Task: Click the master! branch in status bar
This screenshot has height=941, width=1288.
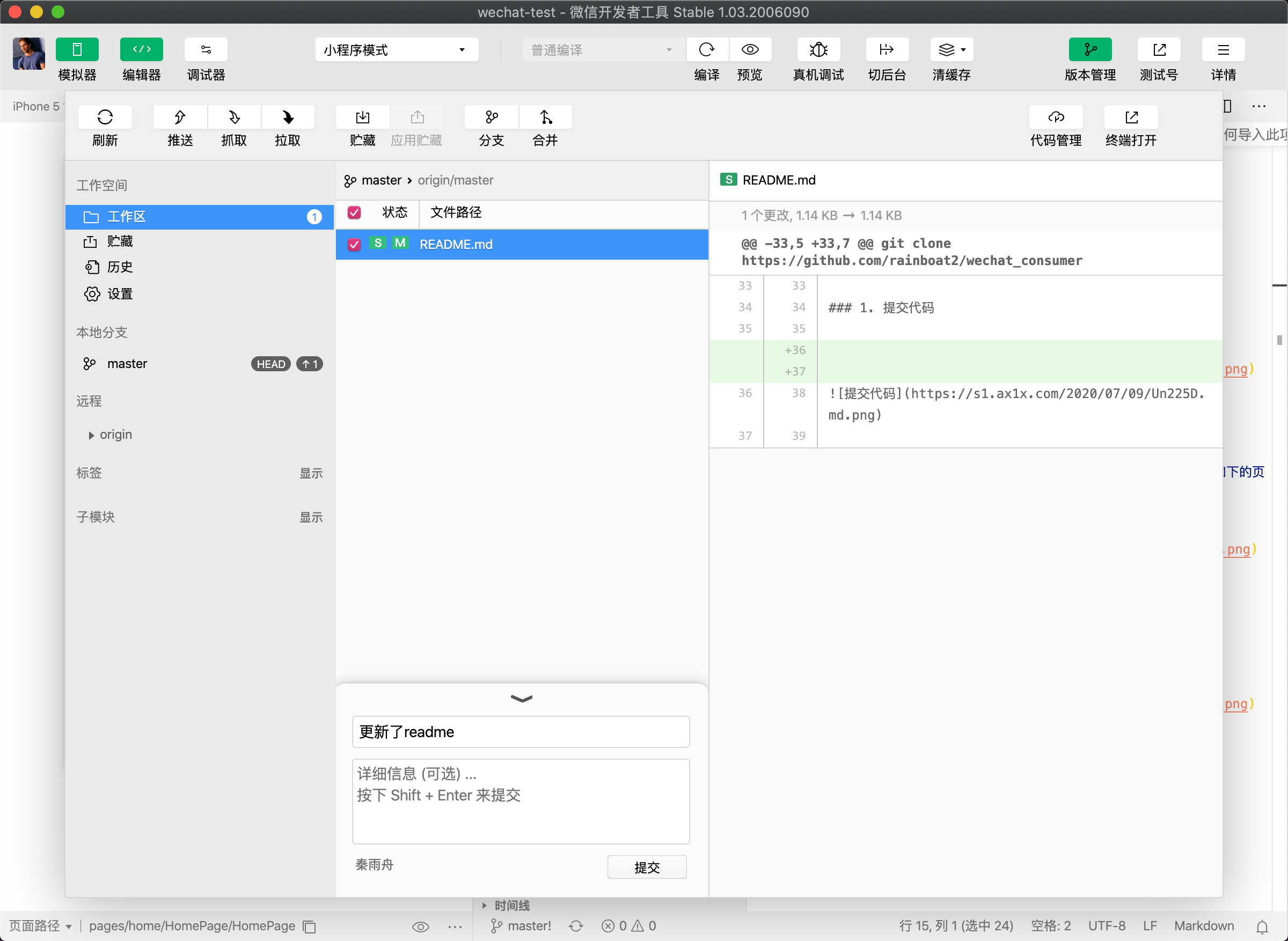Action: pyautogui.click(x=521, y=926)
